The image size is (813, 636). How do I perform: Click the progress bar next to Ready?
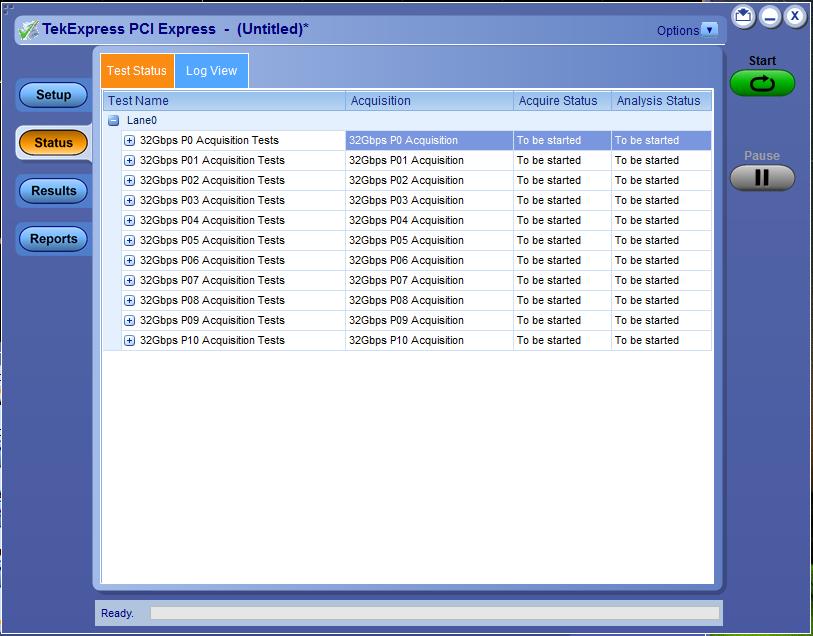tap(434, 613)
